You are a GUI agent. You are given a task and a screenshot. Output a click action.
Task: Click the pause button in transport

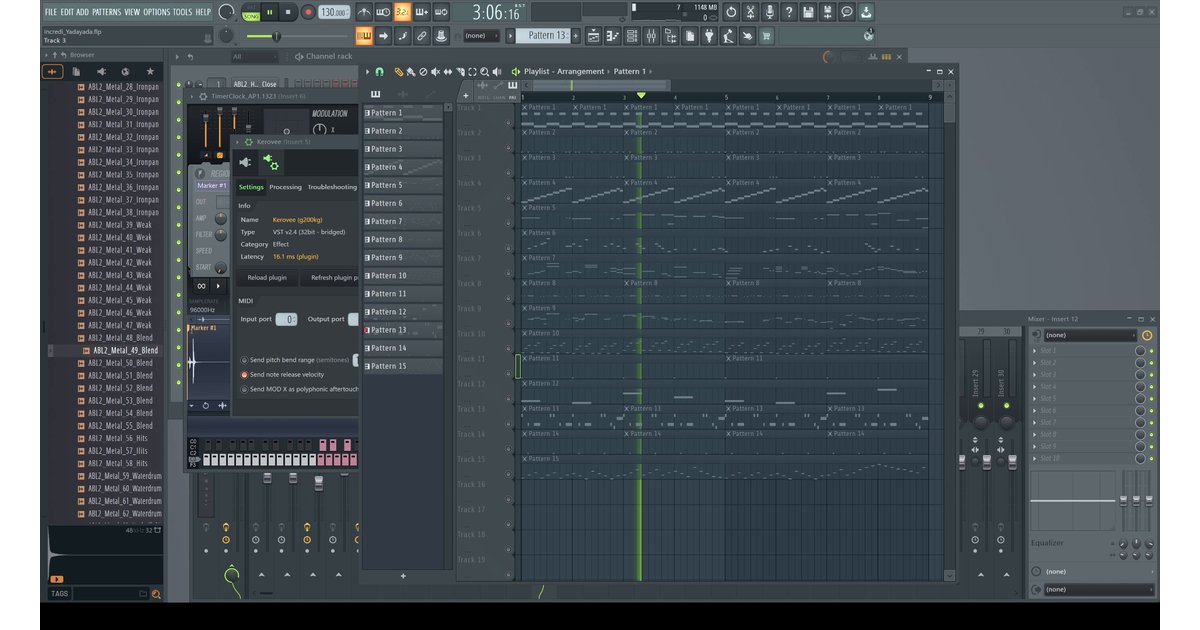(269, 12)
